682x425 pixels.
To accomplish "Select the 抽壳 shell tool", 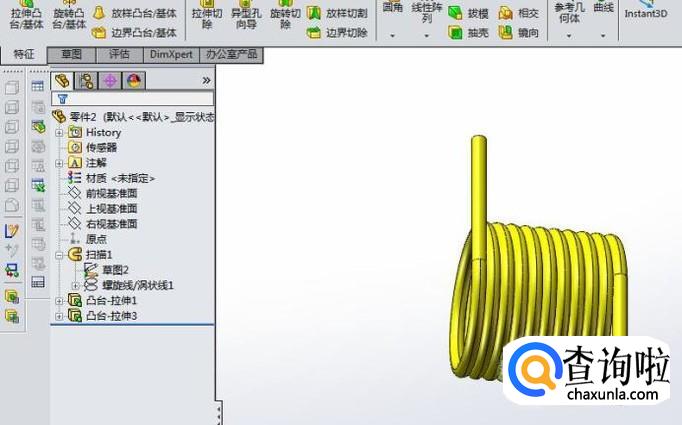I will coord(468,33).
